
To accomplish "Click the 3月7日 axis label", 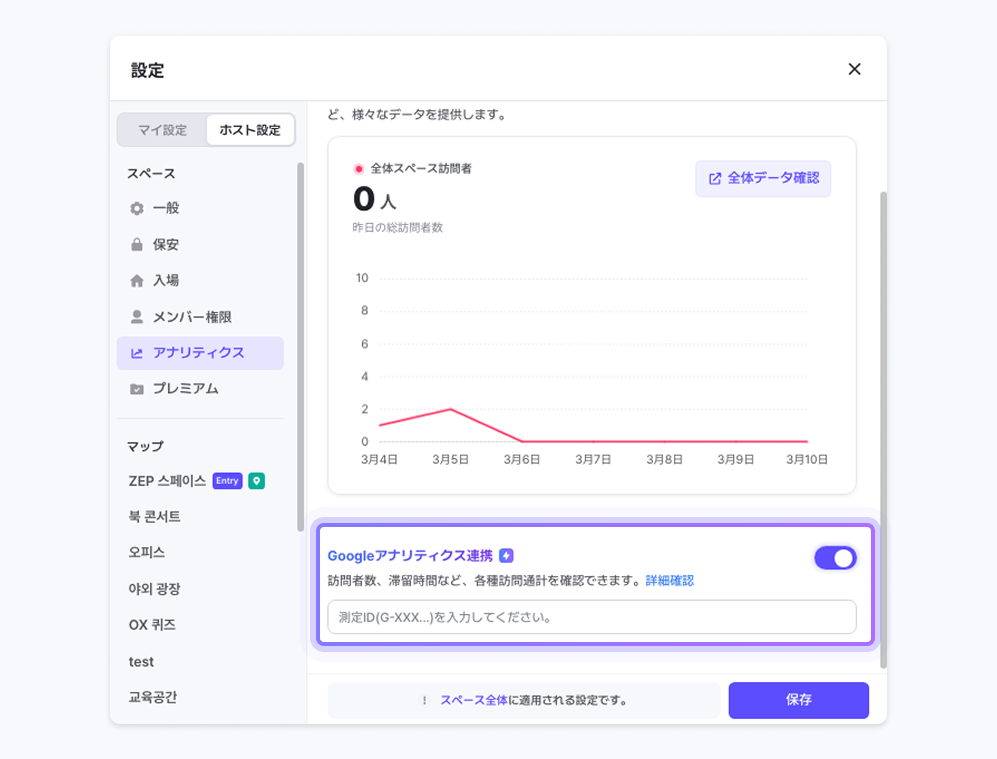I will click(593, 460).
